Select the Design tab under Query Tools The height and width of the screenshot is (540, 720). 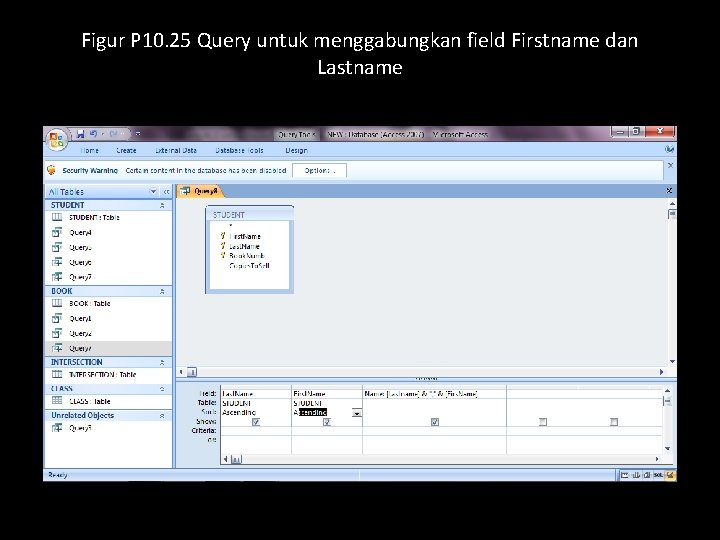pos(297,150)
